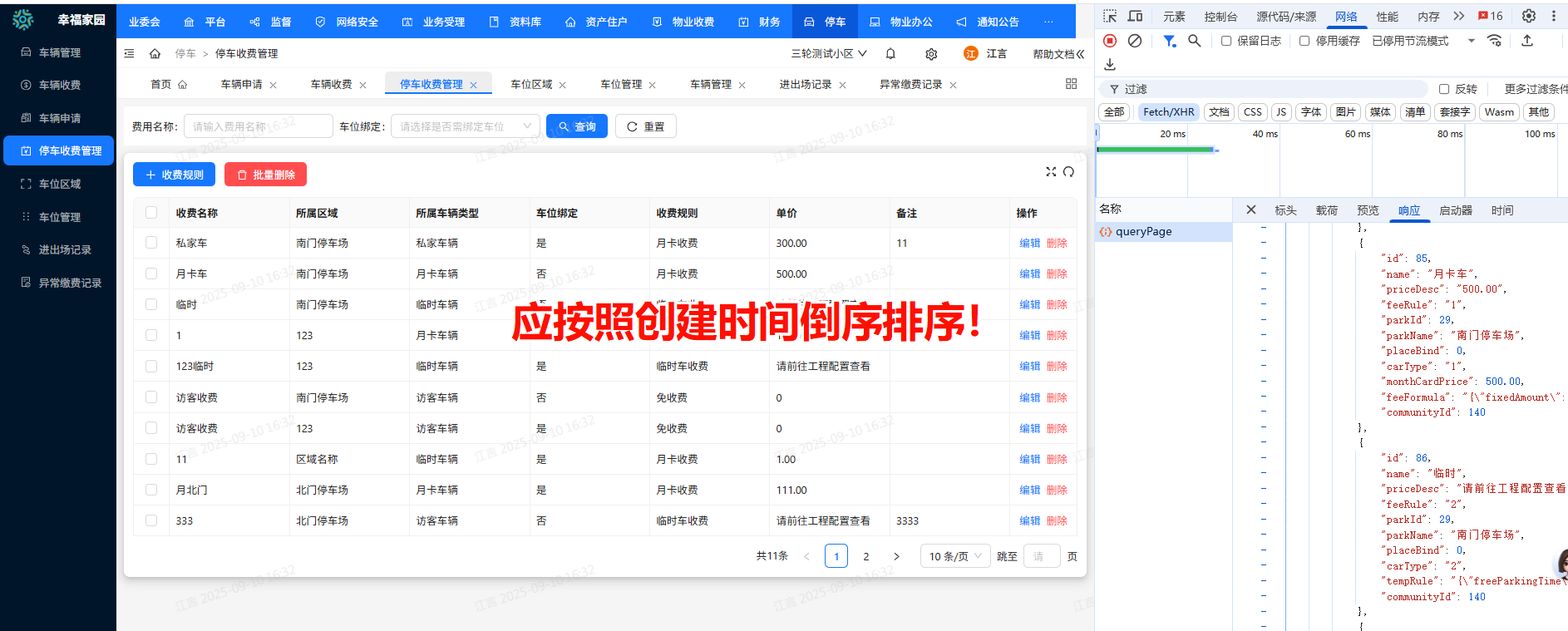Screen dimensions: 1568x631
Task: Click the fullscreen expand table icon
Action: (x=1051, y=172)
